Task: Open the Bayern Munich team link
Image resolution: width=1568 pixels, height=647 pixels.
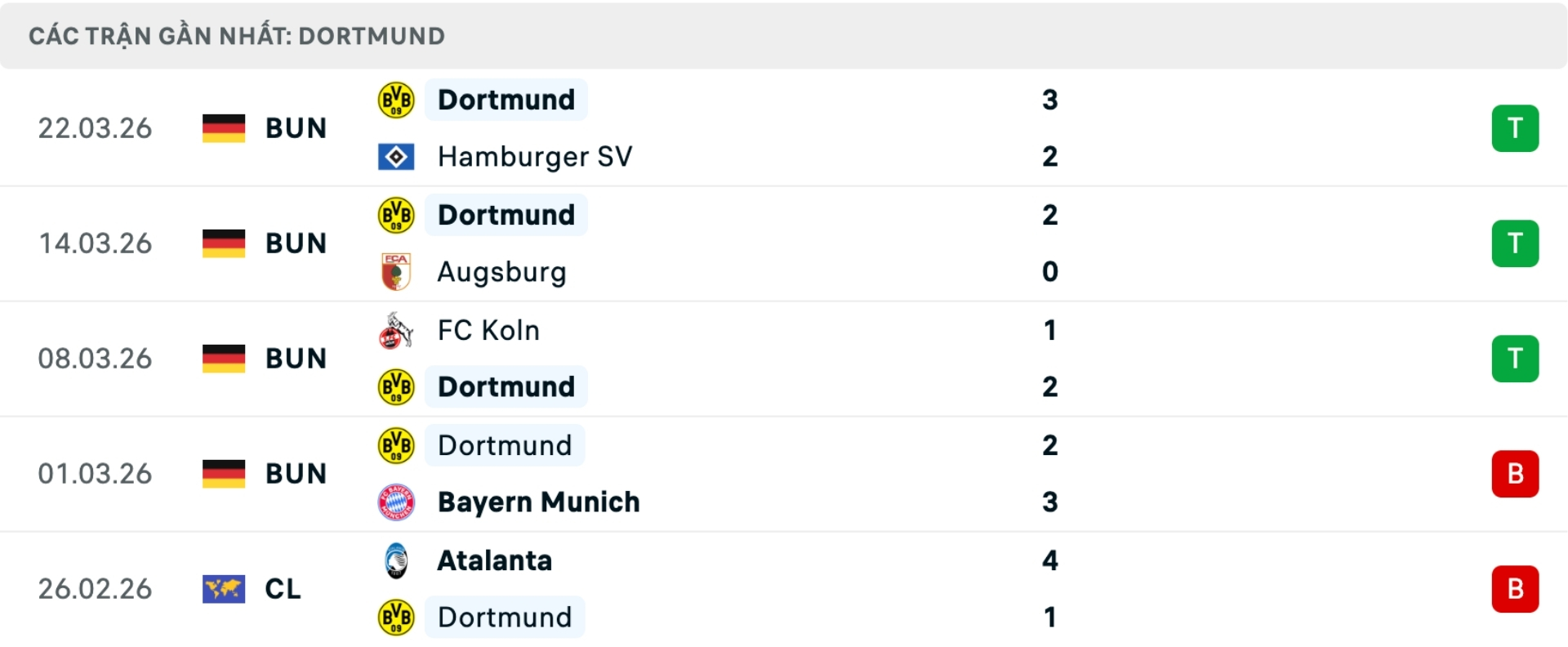Action: [538, 502]
